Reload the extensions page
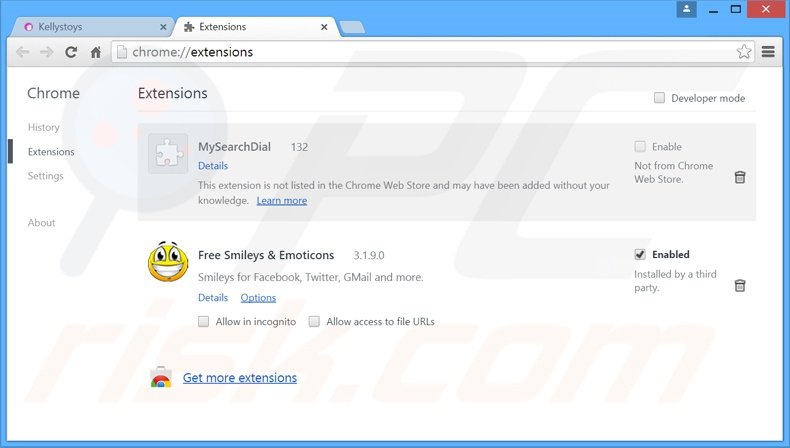Viewport: 790px width, 448px height. click(71, 52)
